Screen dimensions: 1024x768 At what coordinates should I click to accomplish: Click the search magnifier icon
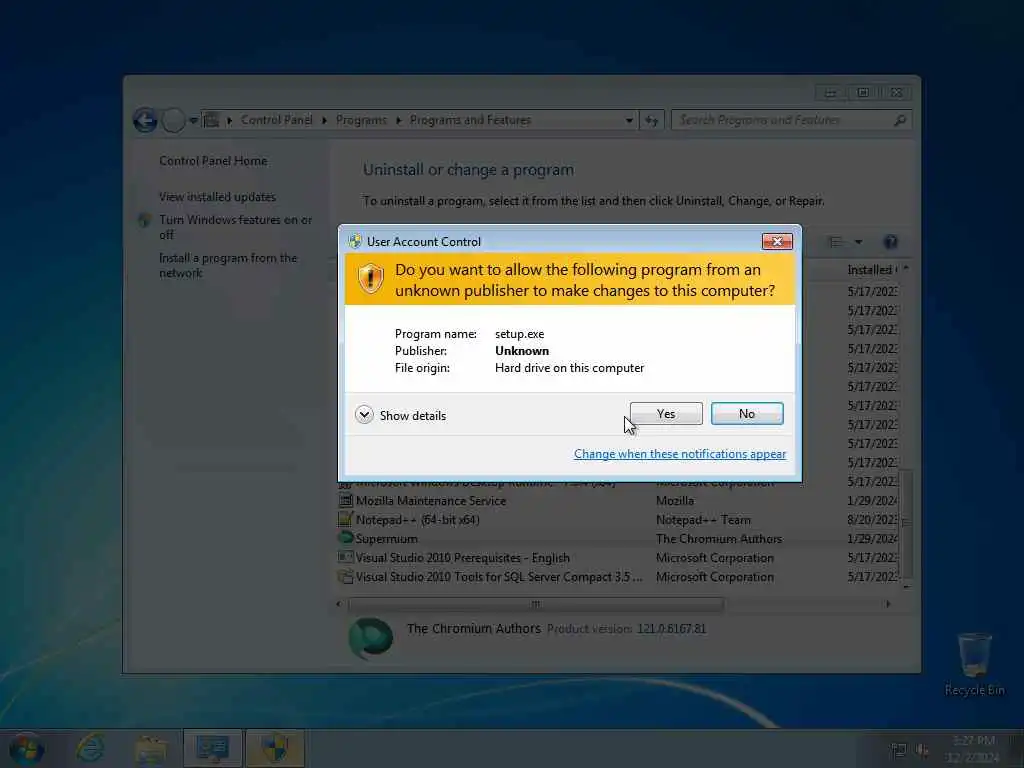[900, 120]
